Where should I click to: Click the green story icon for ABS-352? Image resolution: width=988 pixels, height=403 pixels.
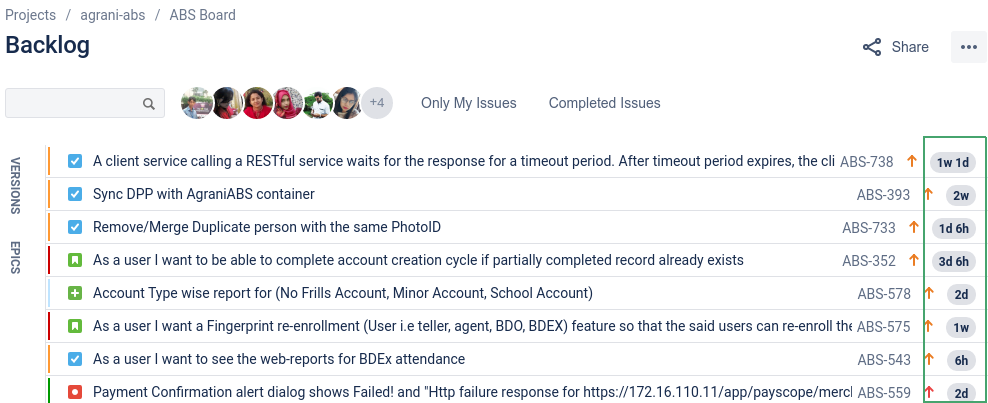[75, 260]
